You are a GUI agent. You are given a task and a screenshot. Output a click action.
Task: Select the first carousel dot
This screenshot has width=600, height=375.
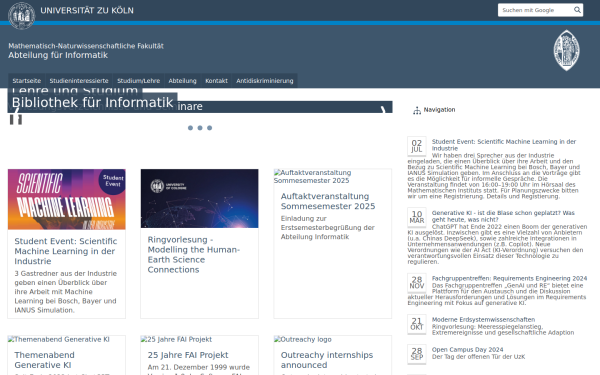(x=190, y=128)
